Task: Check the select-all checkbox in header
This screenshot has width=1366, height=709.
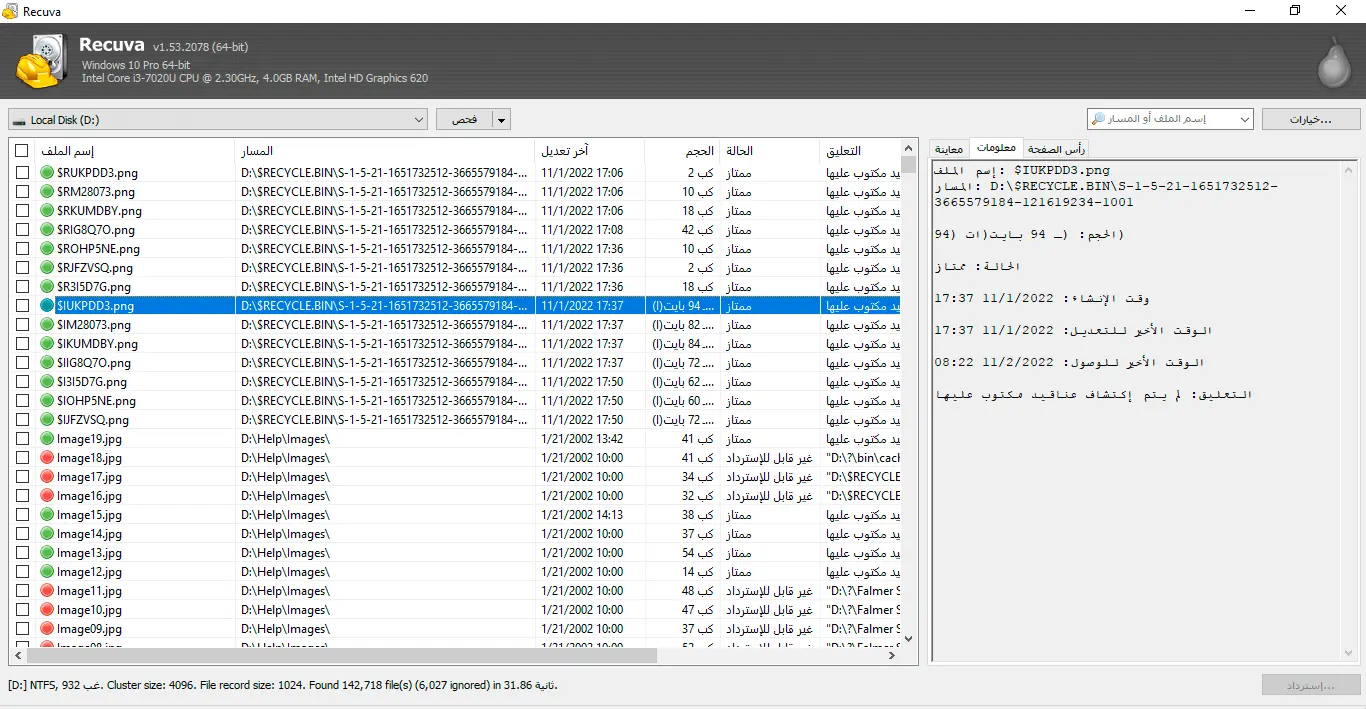Action: coord(22,151)
